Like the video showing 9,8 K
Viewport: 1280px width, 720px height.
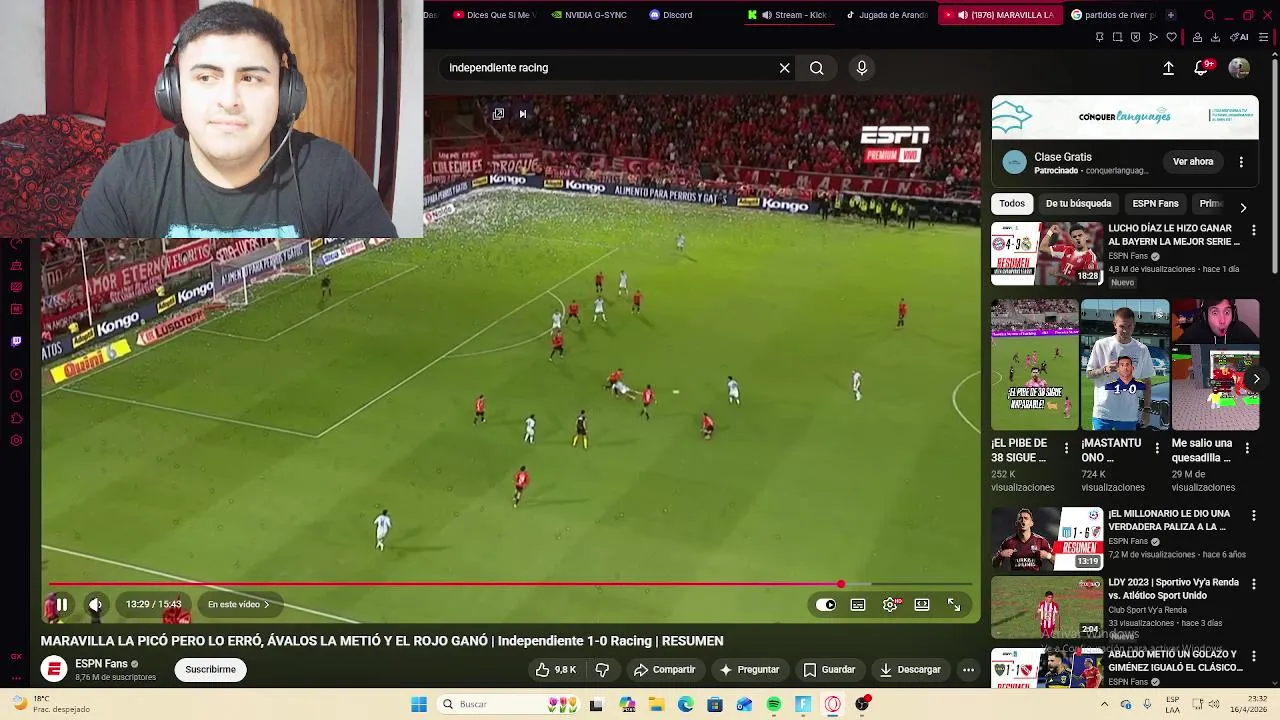point(556,670)
